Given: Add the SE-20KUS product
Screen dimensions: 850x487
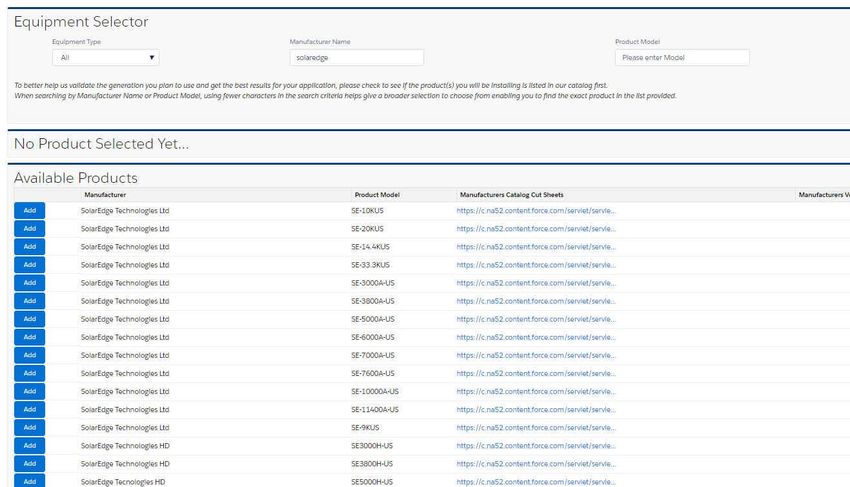Looking at the screenshot, I should 30,229.
